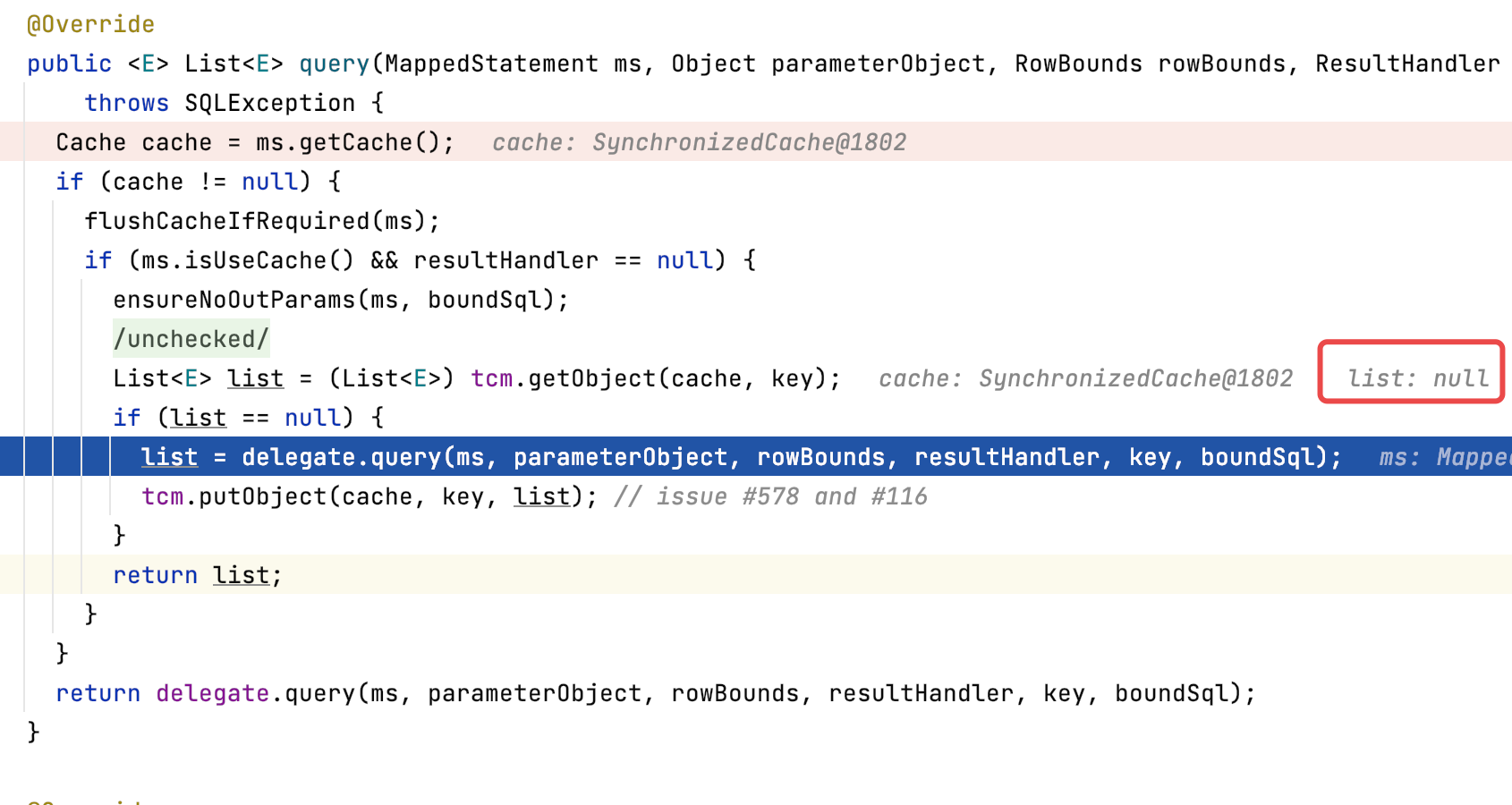This screenshot has height=805, width=1512.
Task: Click the RowBounds parameter type
Action: [1078, 64]
